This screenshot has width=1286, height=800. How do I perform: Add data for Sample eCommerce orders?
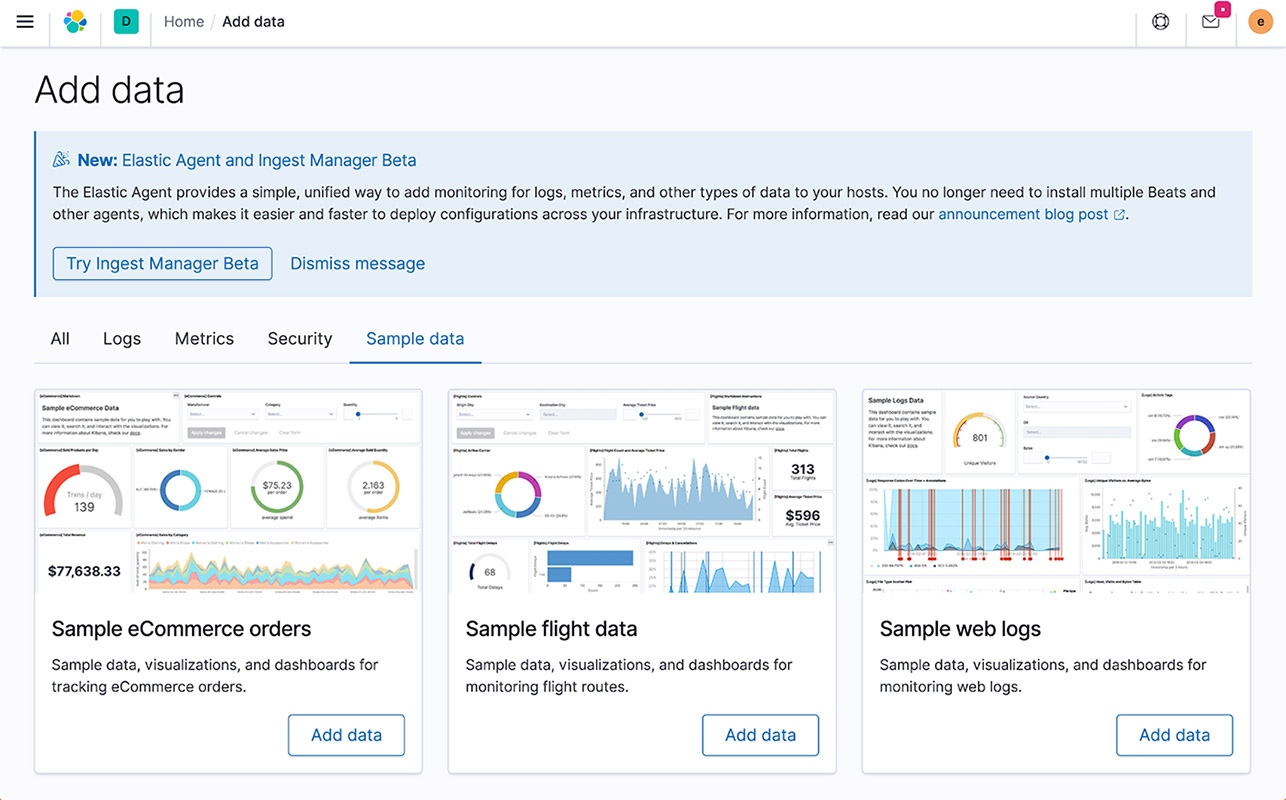tap(346, 735)
